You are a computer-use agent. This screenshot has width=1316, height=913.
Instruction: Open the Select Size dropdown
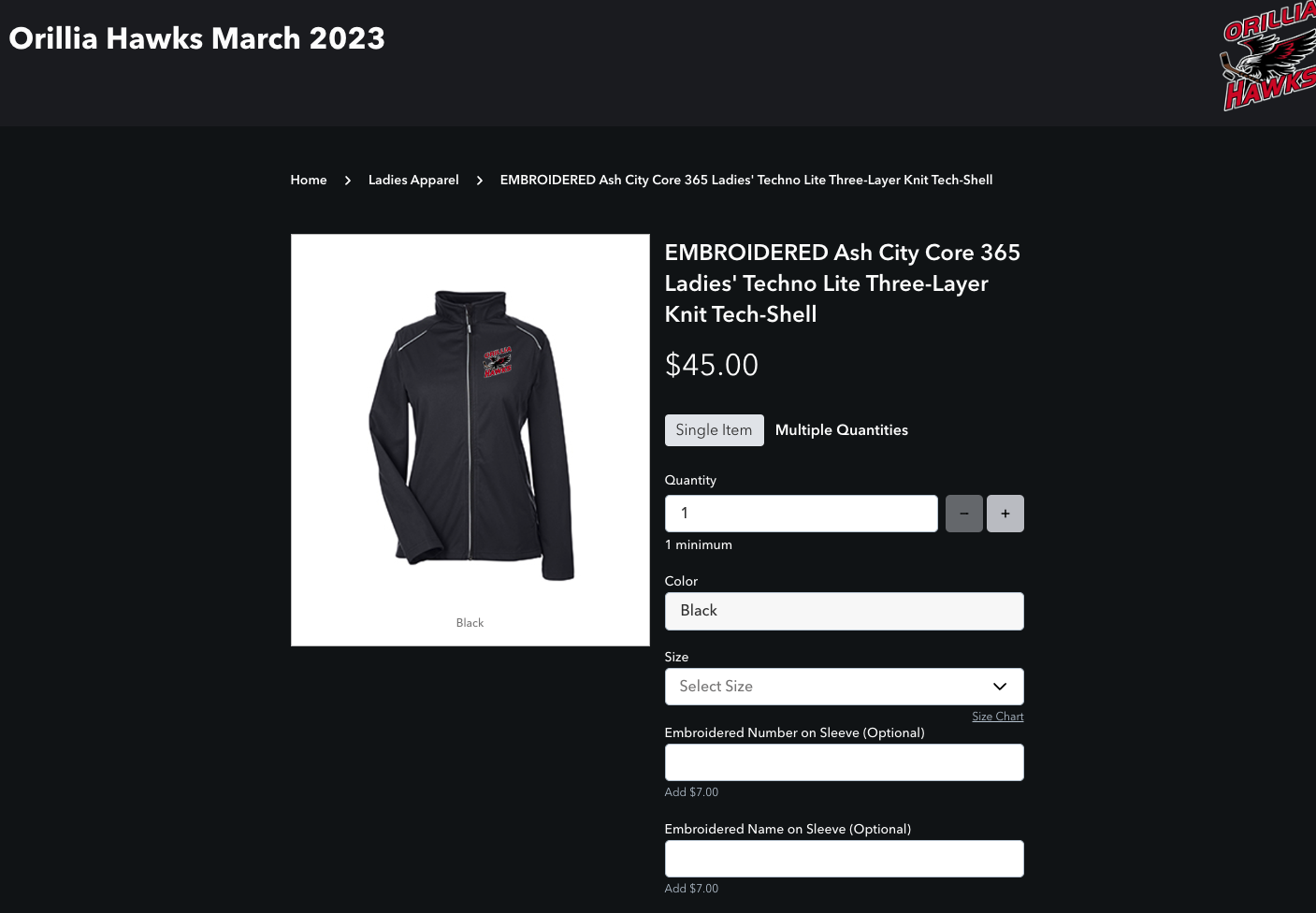845,687
